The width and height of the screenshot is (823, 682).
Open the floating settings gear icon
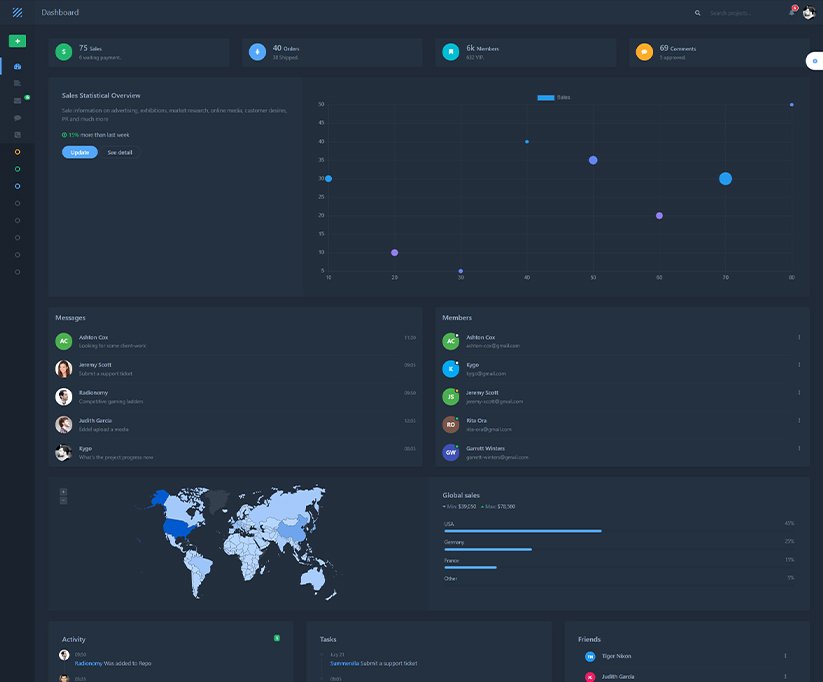tap(815, 61)
